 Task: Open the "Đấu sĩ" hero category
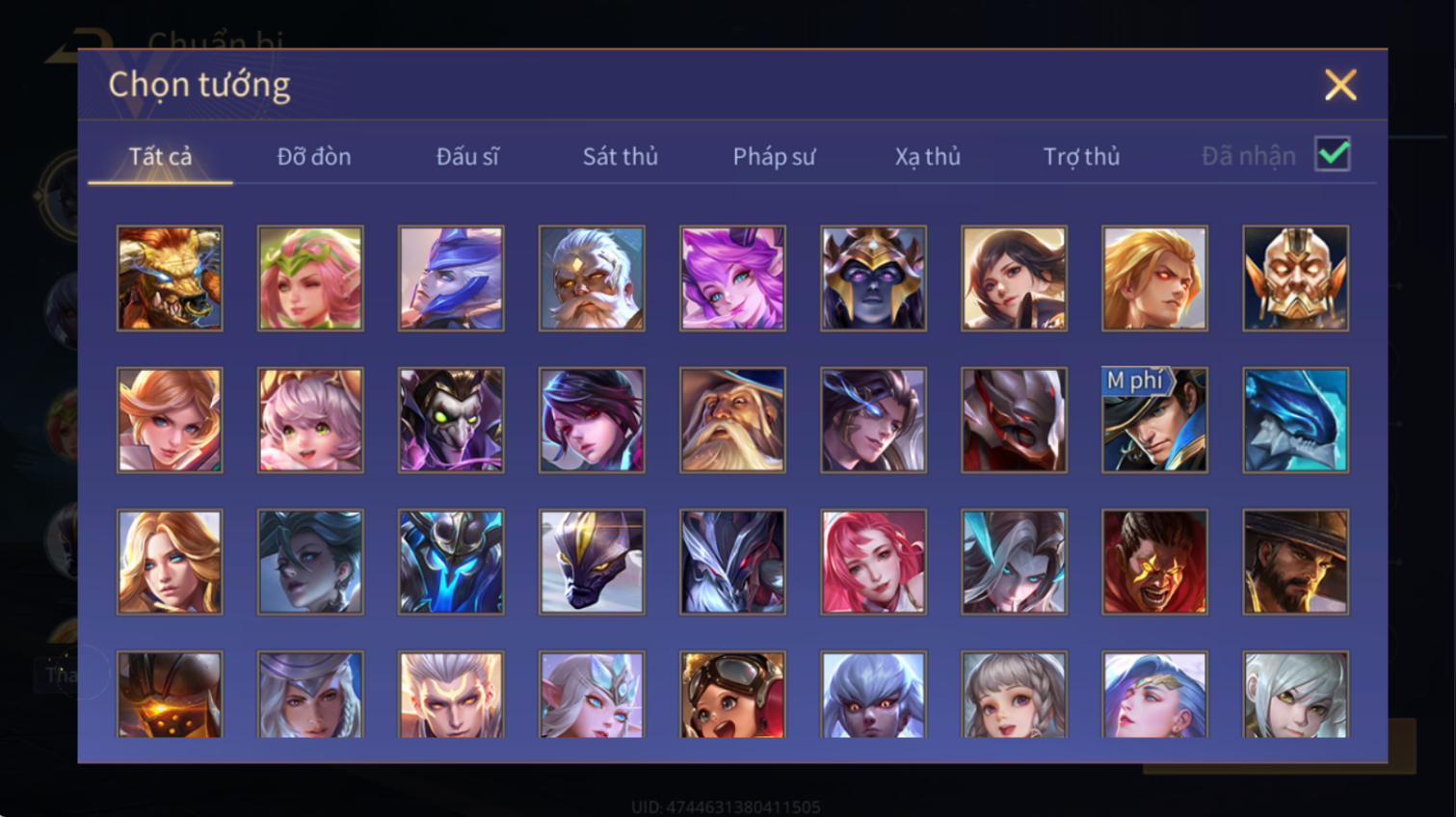(x=467, y=156)
